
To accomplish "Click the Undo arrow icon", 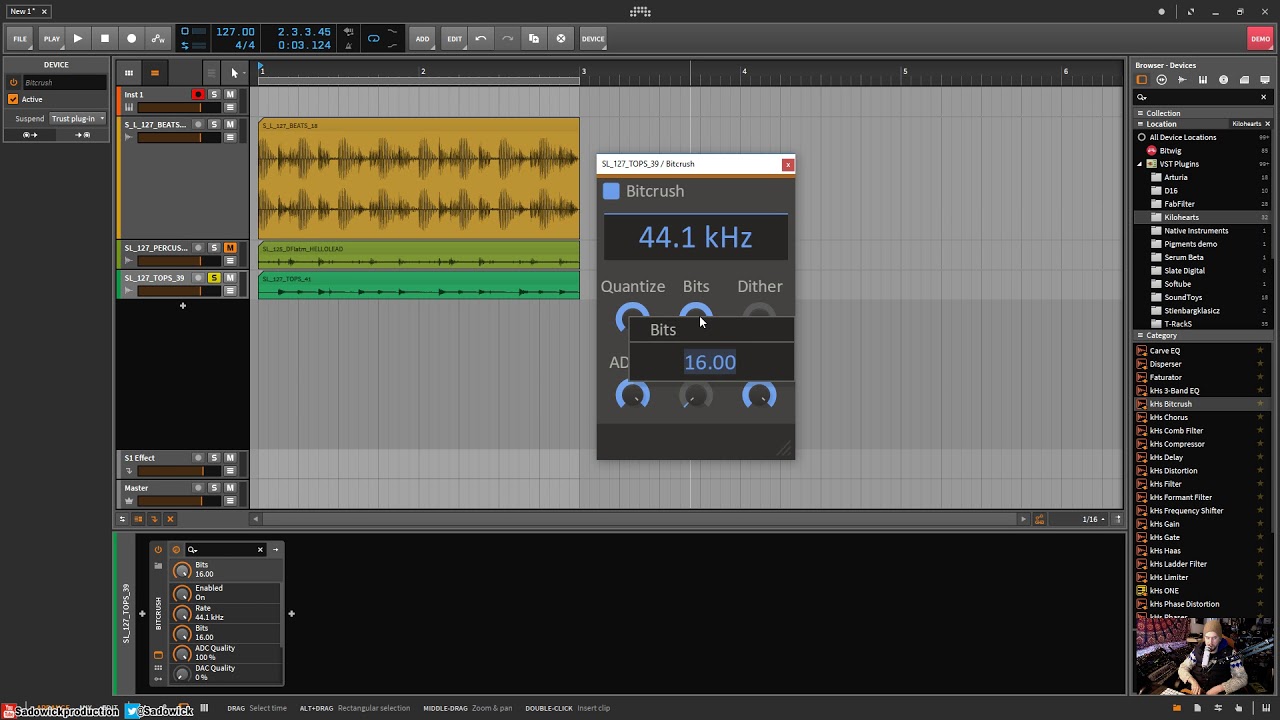I will [481, 39].
